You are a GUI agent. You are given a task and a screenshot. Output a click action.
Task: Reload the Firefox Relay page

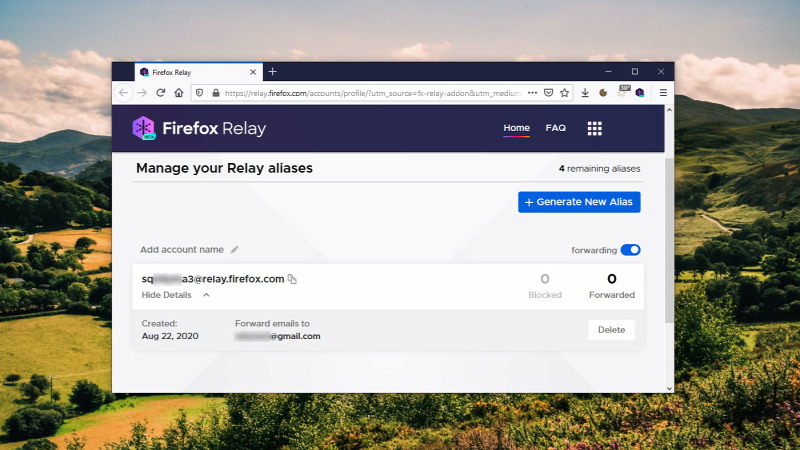pos(161,93)
